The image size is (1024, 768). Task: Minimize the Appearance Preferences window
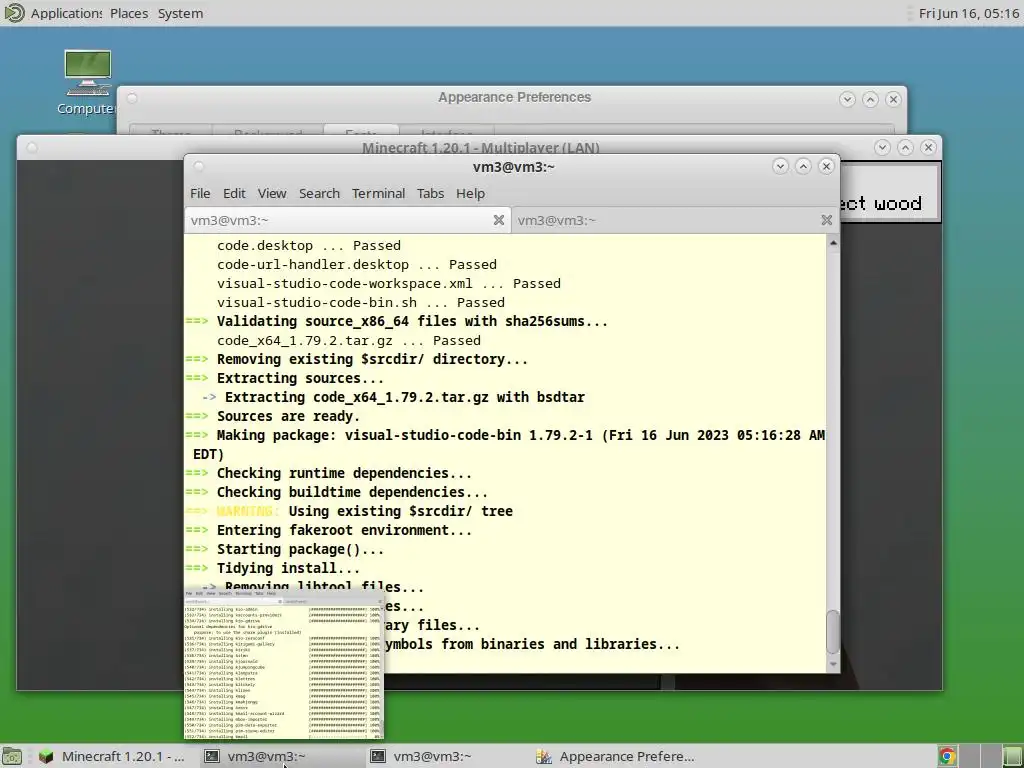(847, 99)
